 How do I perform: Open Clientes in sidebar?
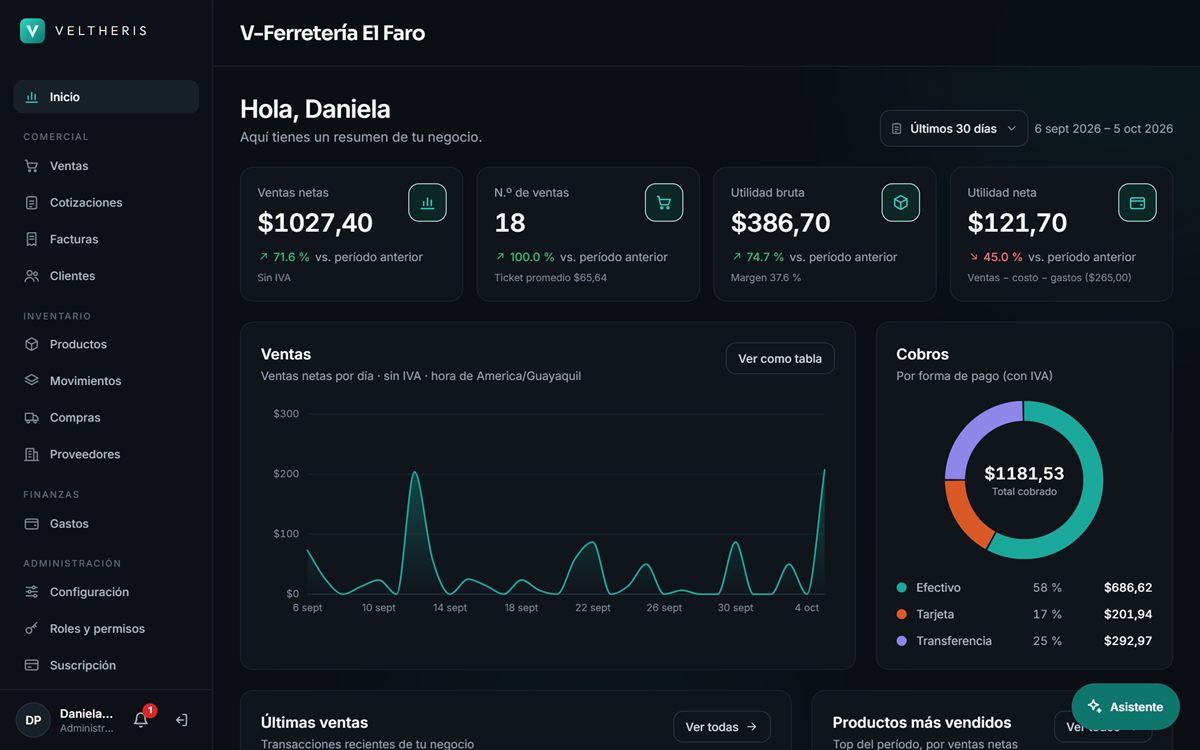point(106,276)
